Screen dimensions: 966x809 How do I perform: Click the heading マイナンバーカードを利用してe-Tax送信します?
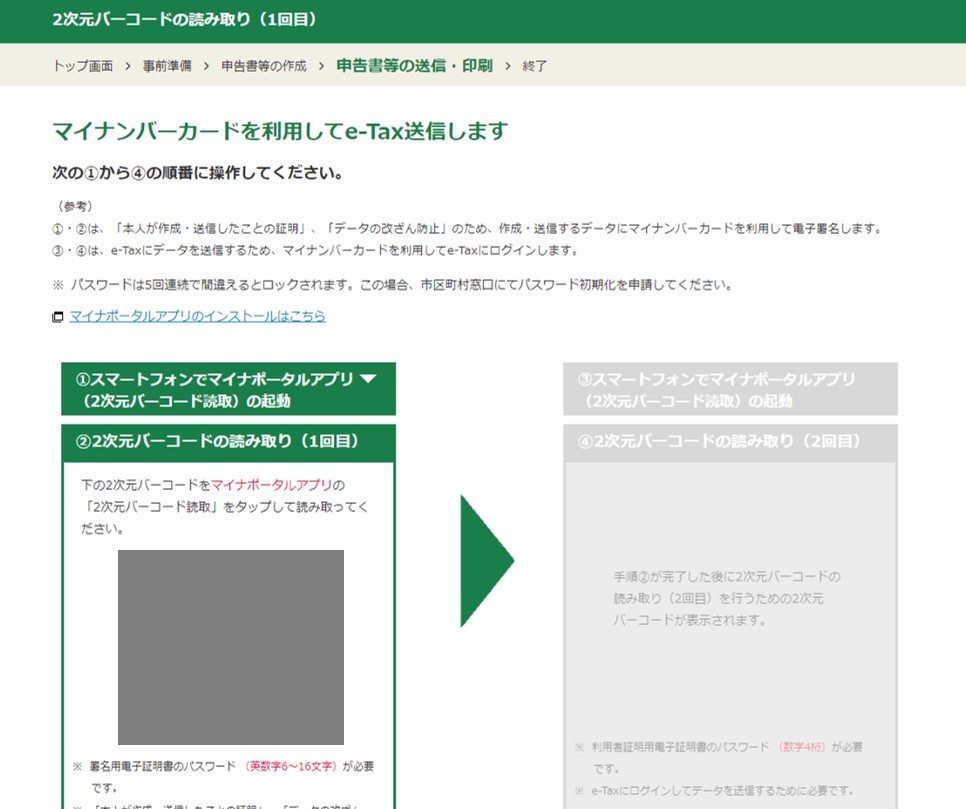click(x=280, y=131)
